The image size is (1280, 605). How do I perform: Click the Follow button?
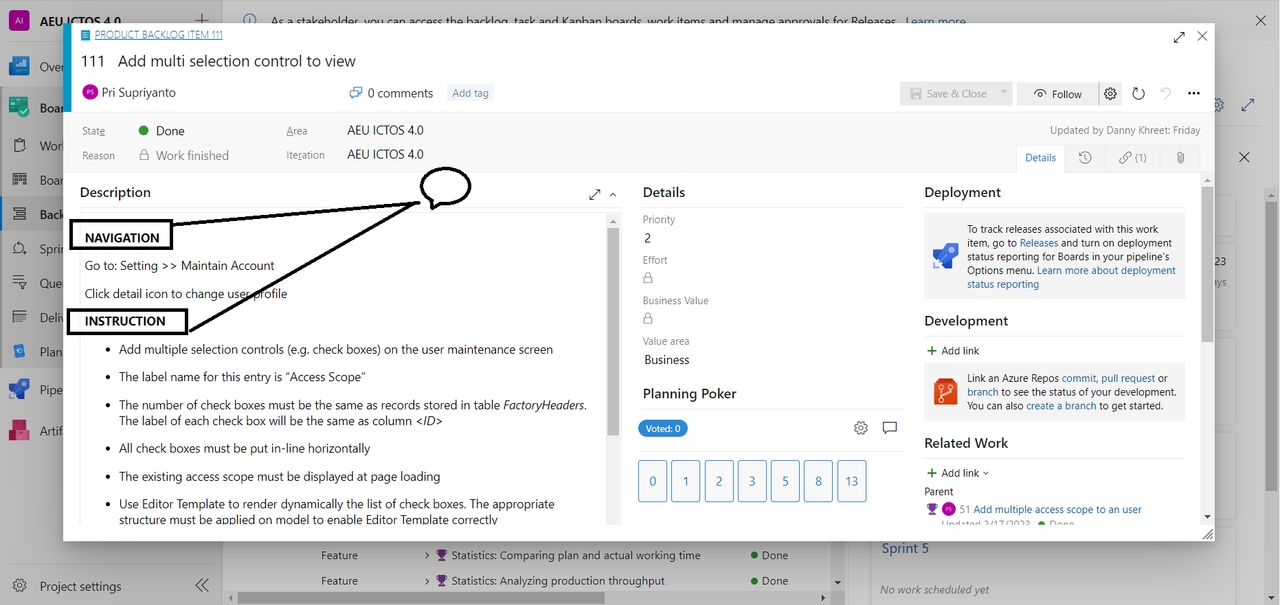tap(1057, 94)
